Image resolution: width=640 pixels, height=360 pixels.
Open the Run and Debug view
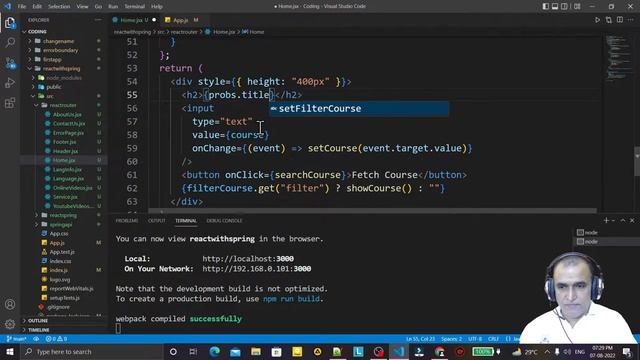click(10, 83)
